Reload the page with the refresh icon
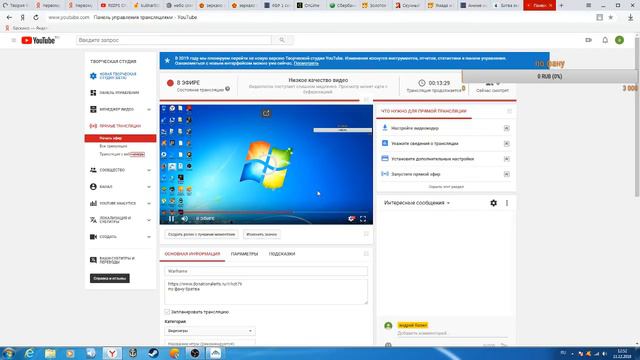 pos(36,18)
